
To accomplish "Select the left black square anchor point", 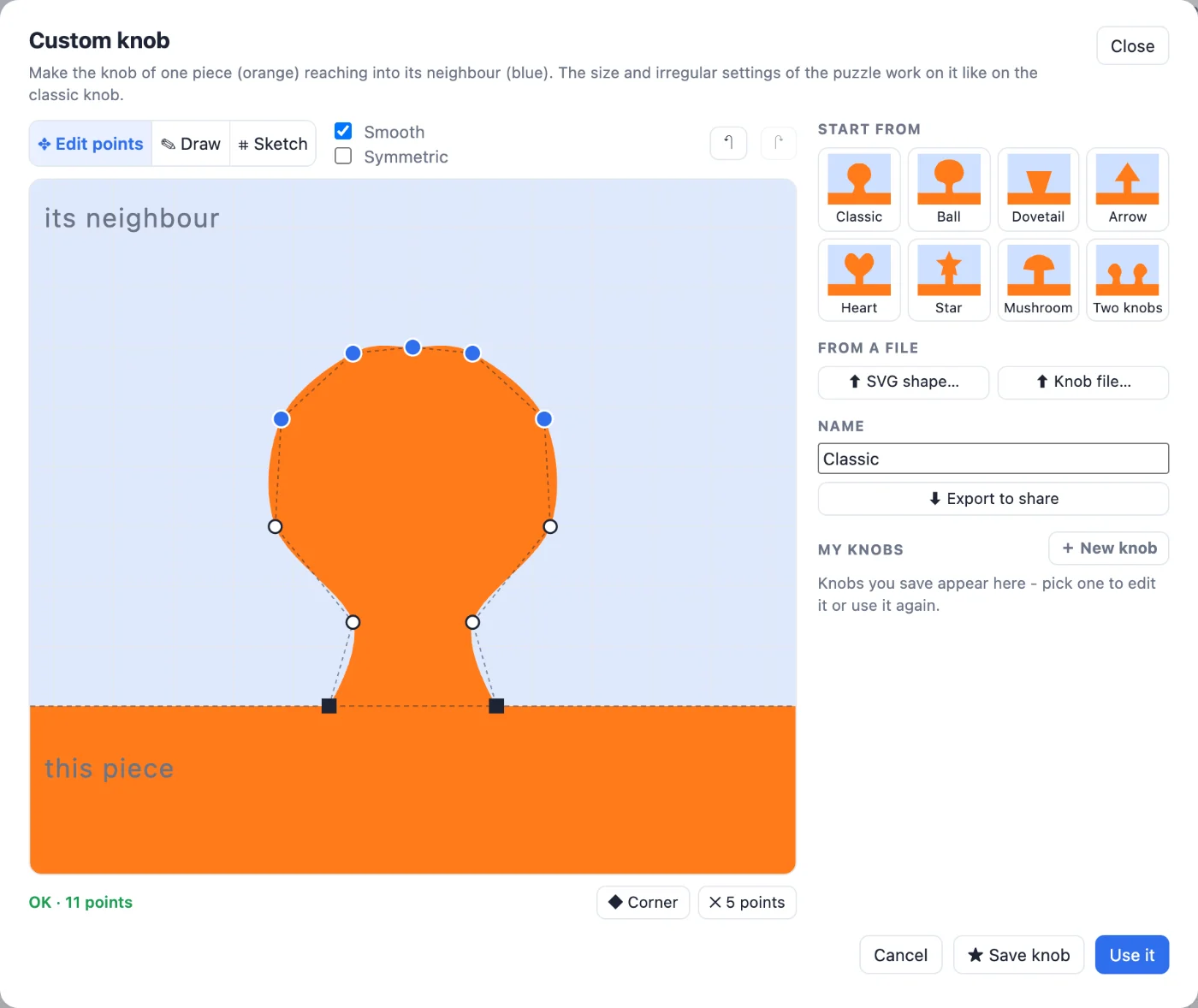I will pyautogui.click(x=329, y=706).
